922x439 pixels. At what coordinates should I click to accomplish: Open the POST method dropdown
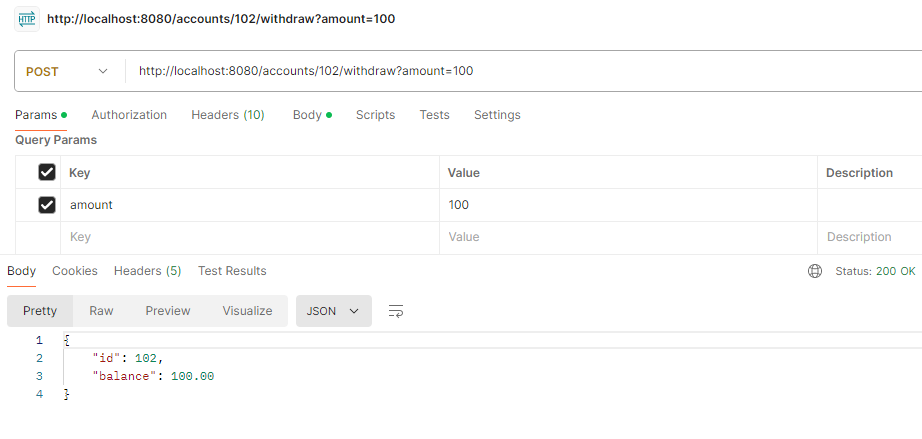tap(67, 71)
